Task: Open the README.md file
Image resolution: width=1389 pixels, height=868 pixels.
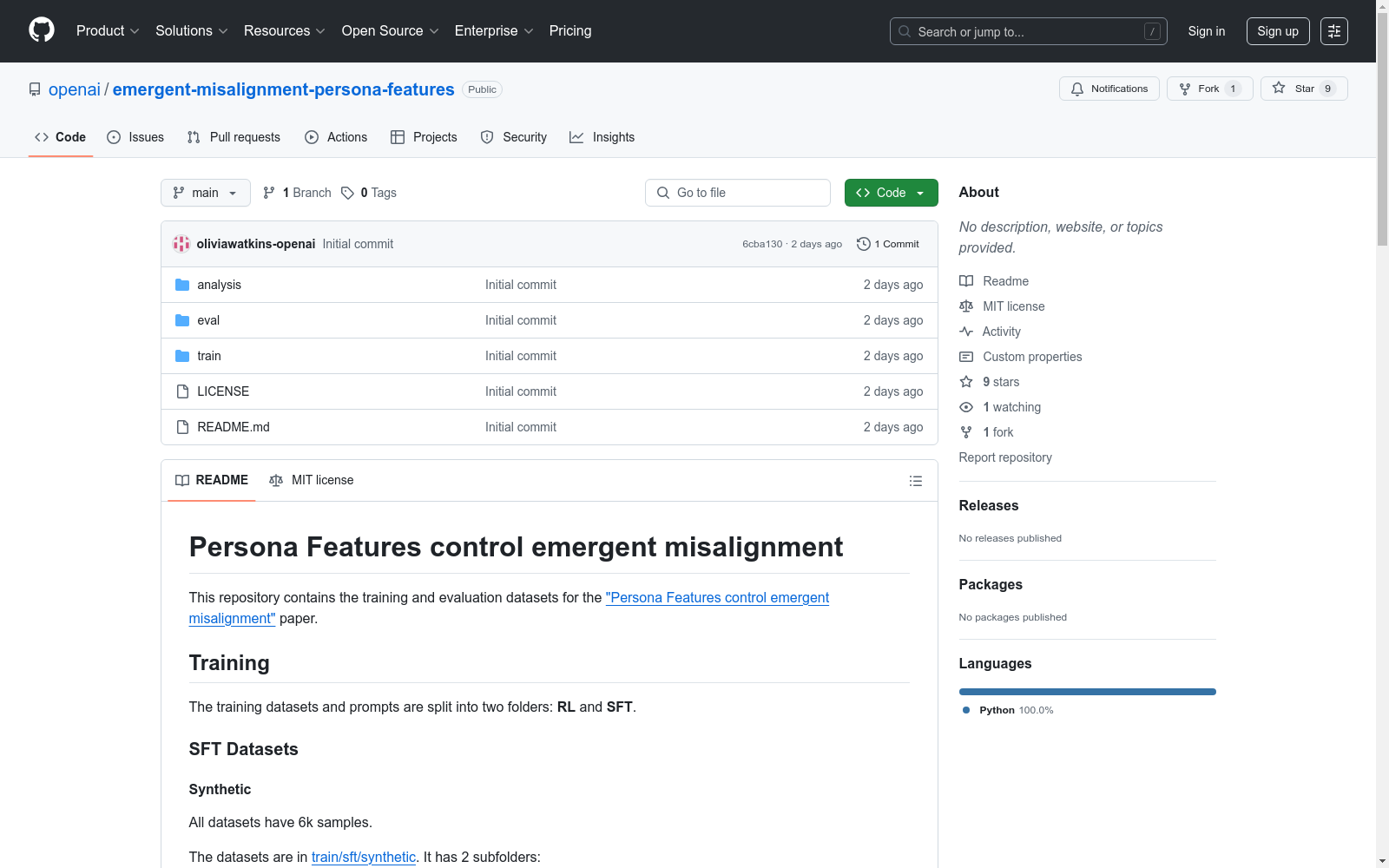Action: pyautogui.click(x=234, y=427)
